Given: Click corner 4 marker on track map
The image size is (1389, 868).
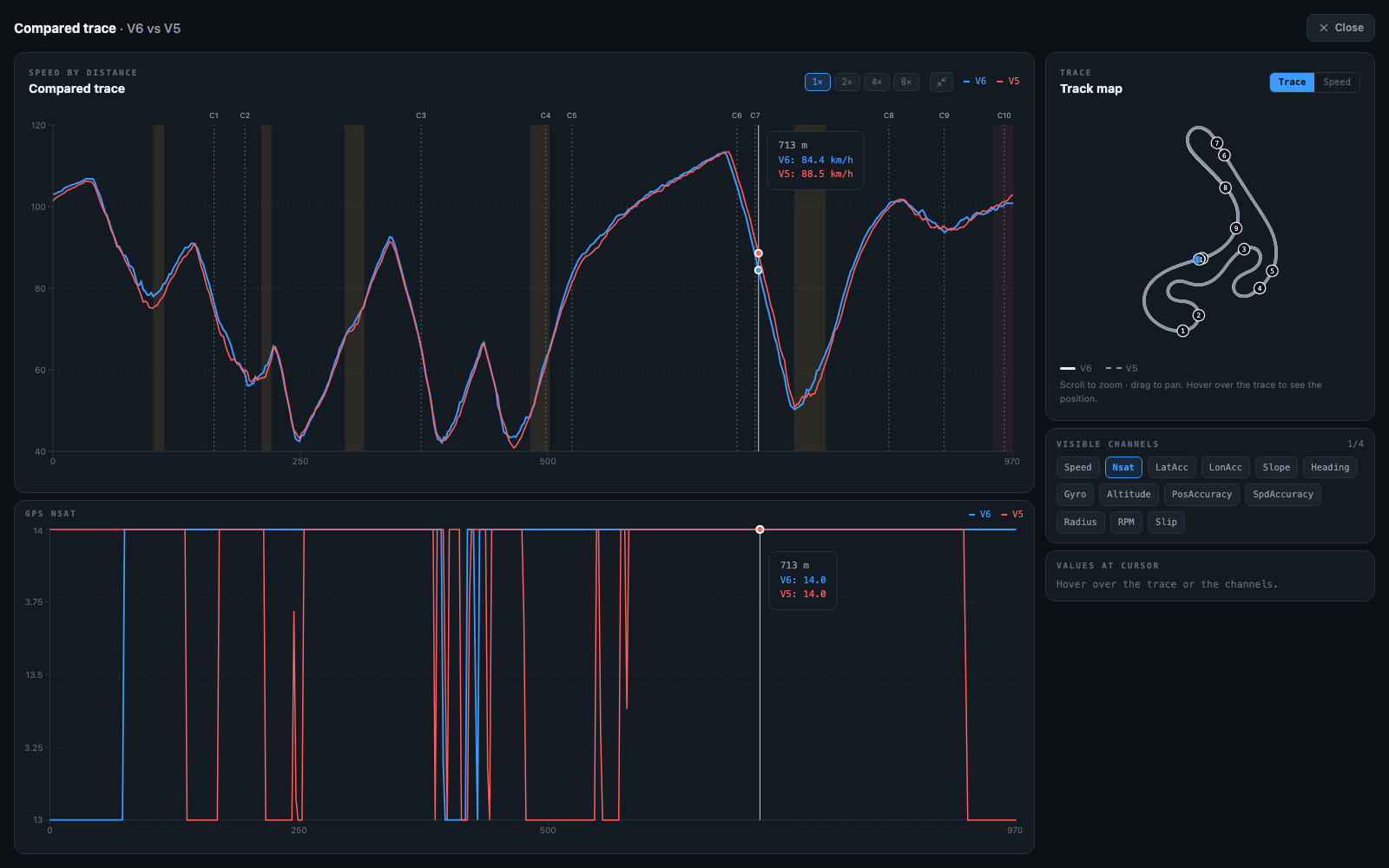Looking at the screenshot, I should 1260,288.
